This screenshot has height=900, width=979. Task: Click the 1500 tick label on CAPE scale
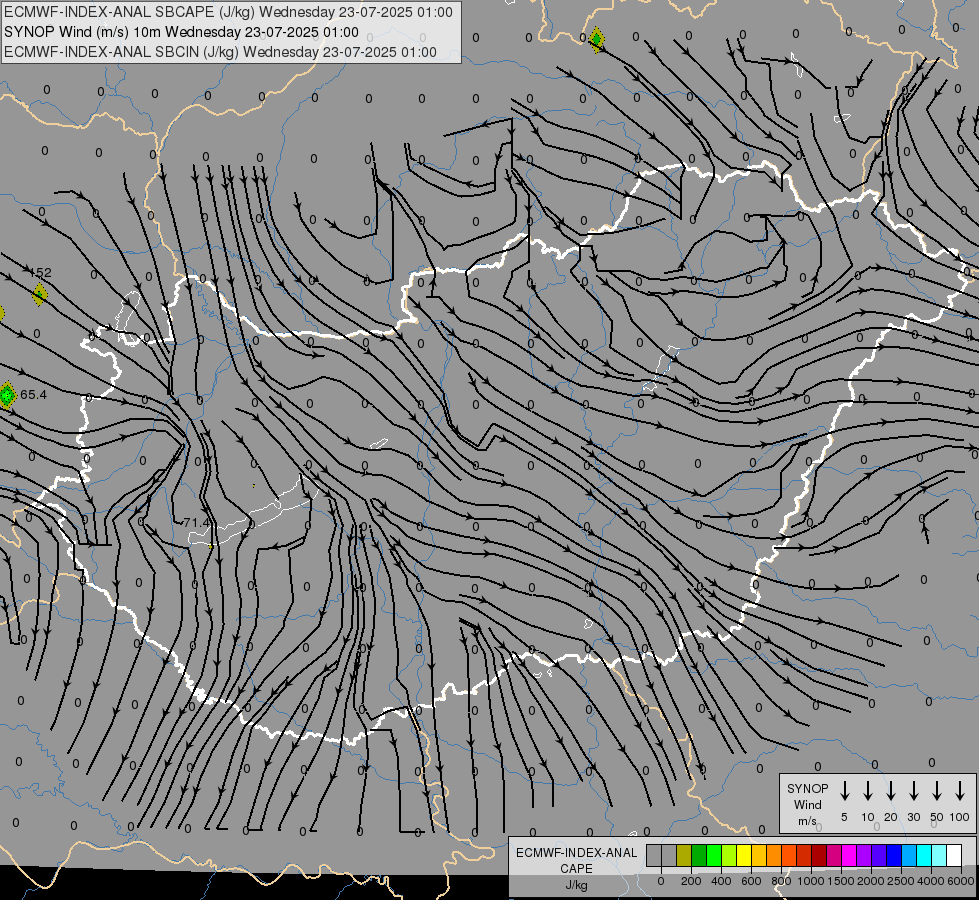(x=841, y=881)
